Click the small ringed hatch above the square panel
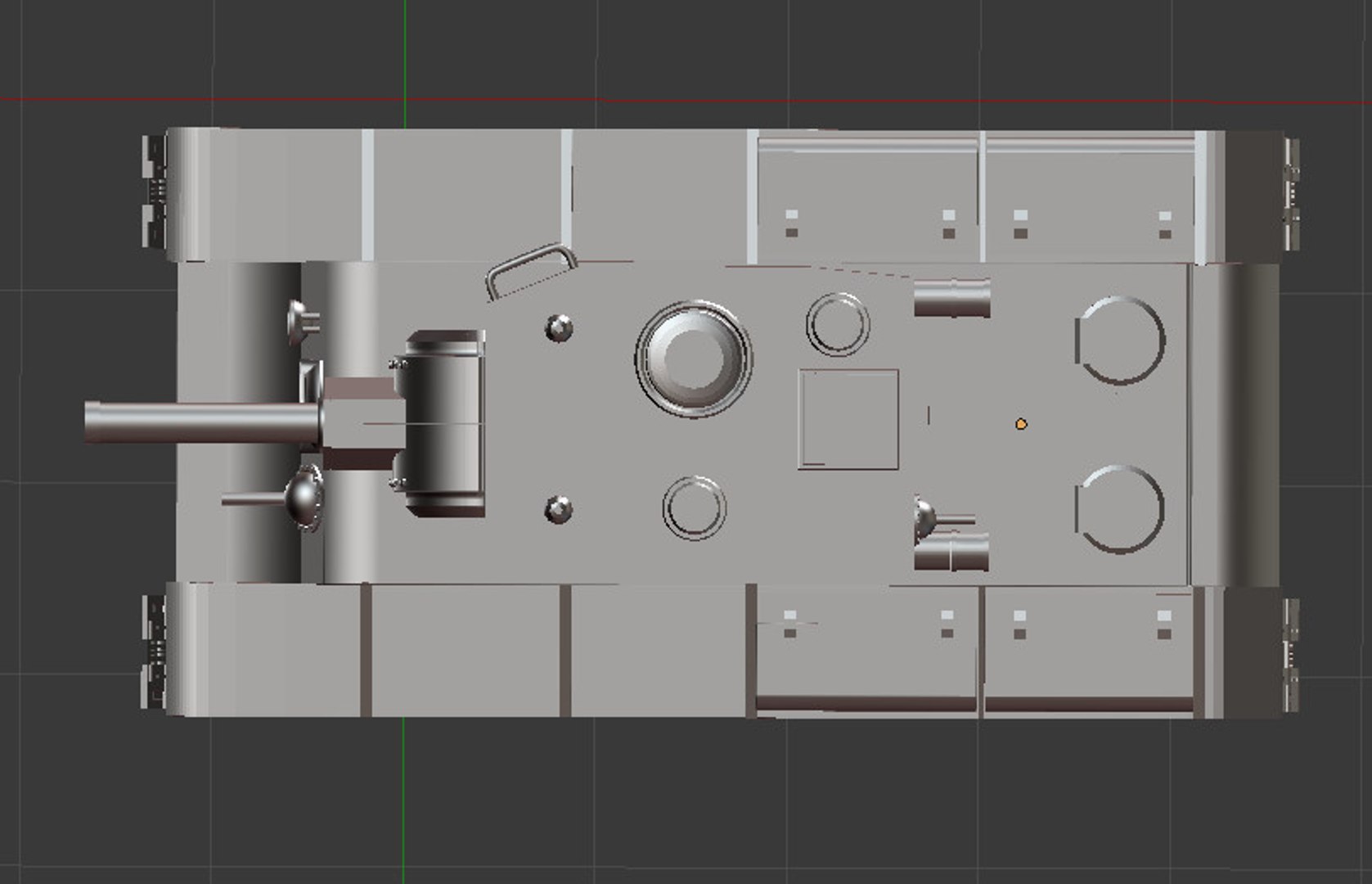 pyautogui.click(x=838, y=324)
